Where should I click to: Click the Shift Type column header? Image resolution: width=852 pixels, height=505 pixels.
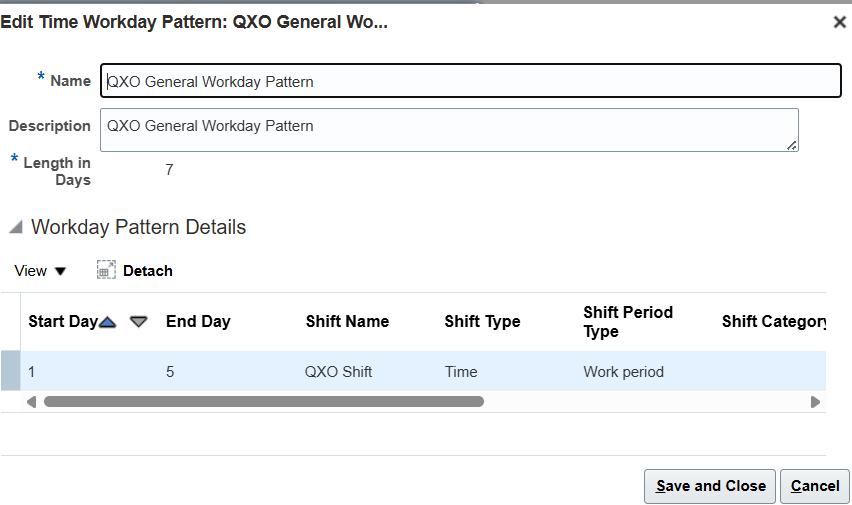482,321
